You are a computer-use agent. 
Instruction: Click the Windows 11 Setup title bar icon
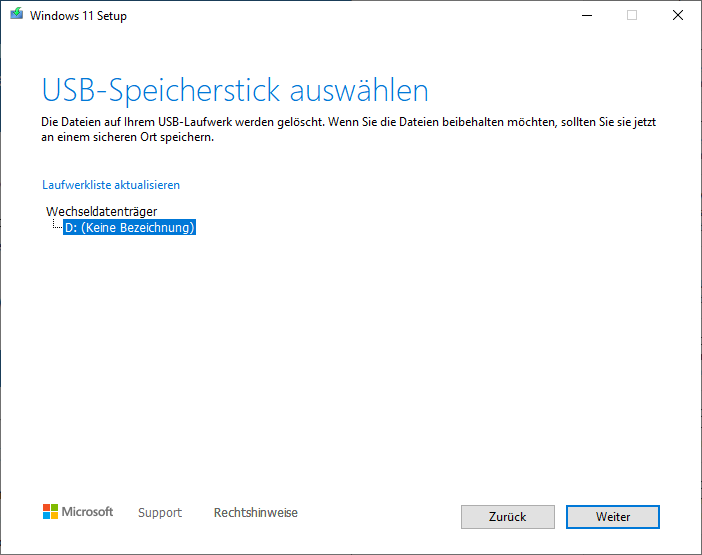[16, 15]
